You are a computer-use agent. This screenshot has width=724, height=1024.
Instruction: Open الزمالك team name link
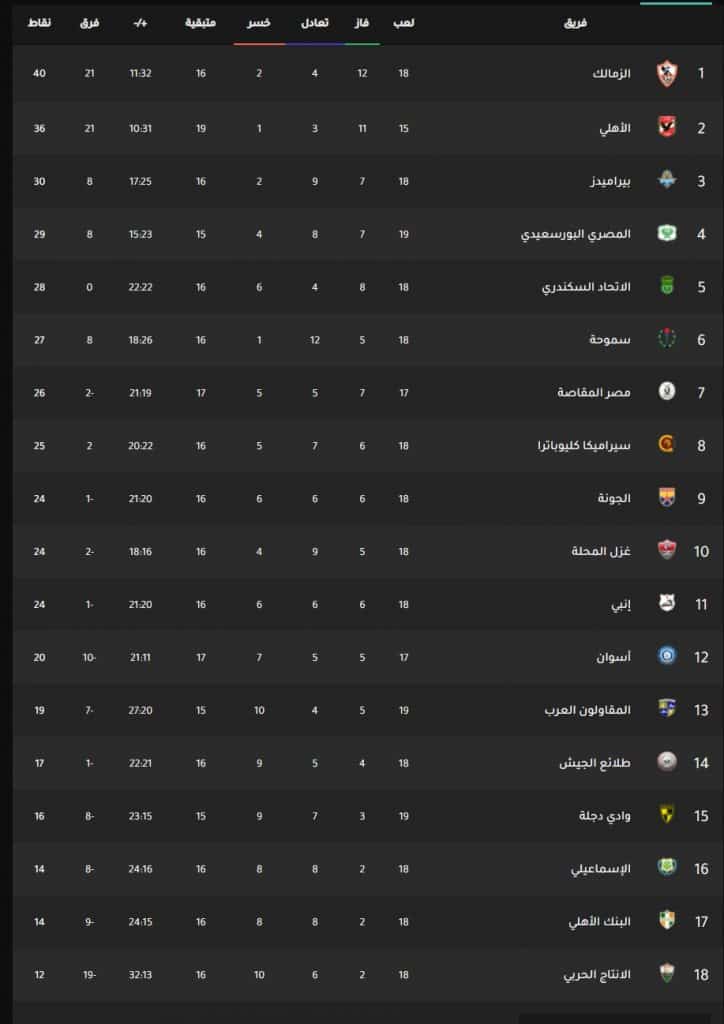[612, 74]
